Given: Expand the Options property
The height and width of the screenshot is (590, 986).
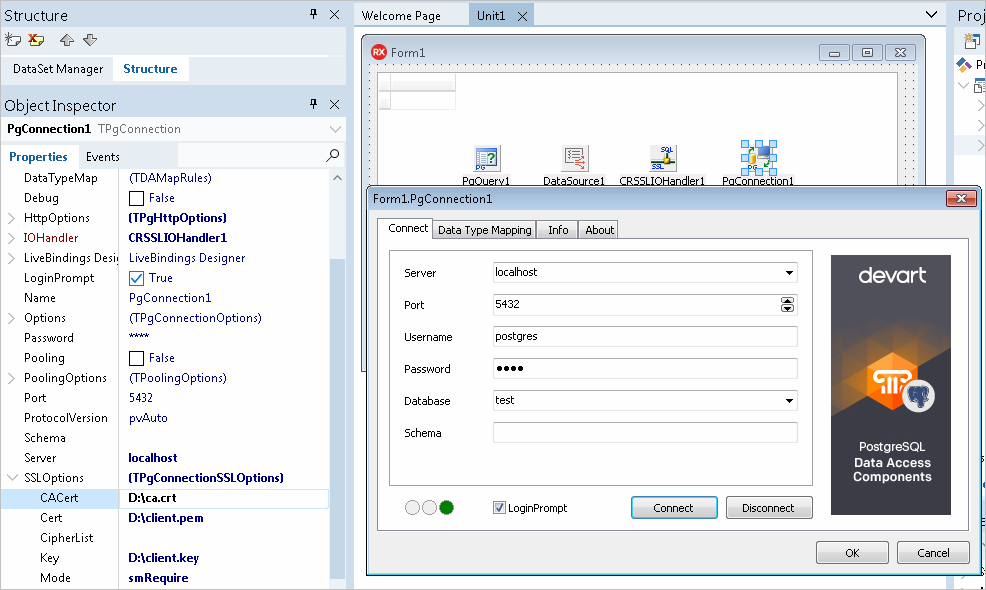Looking at the screenshot, I should tap(11, 318).
